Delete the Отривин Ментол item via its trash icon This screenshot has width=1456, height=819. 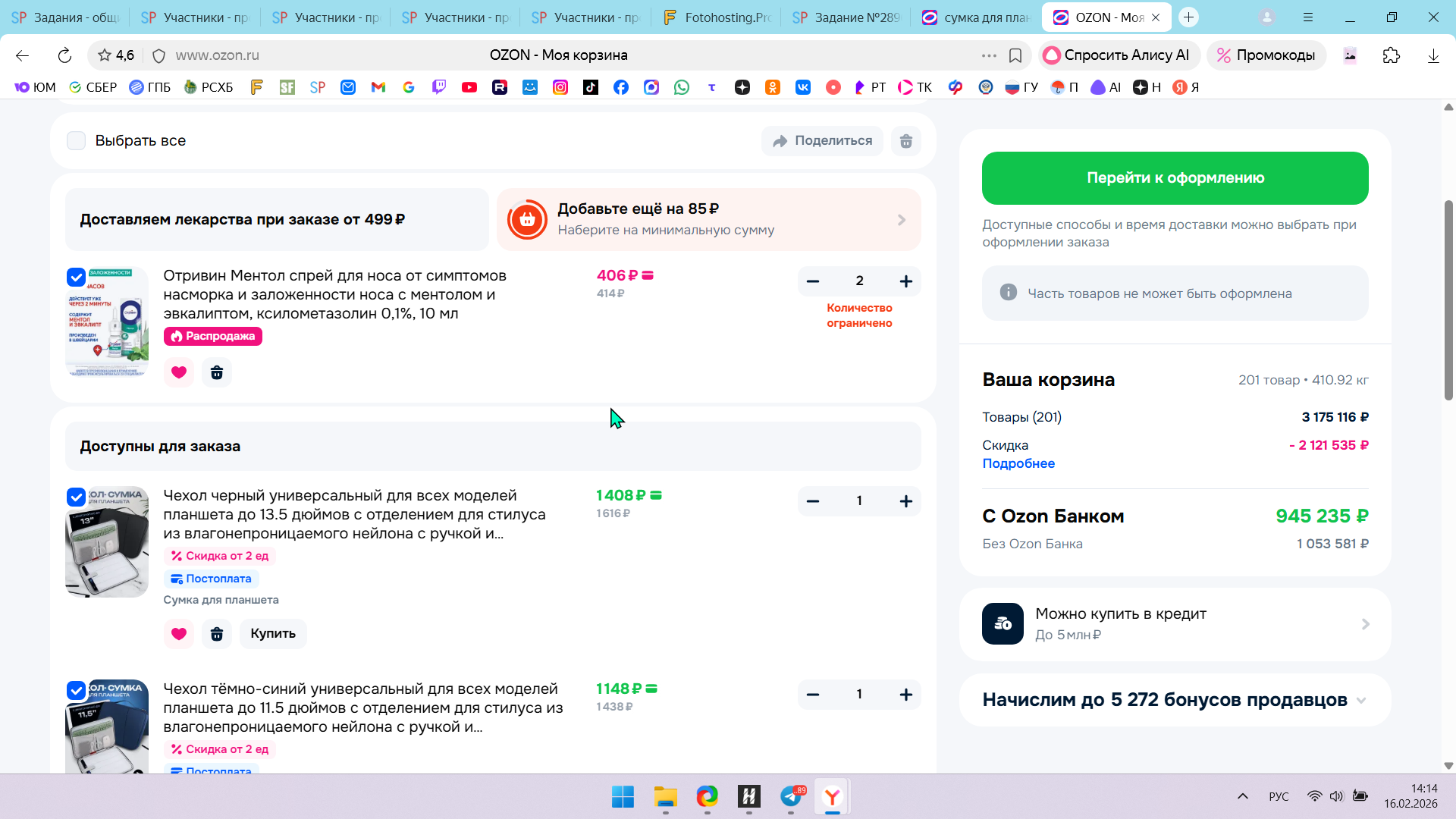click(x=217, y=372)
